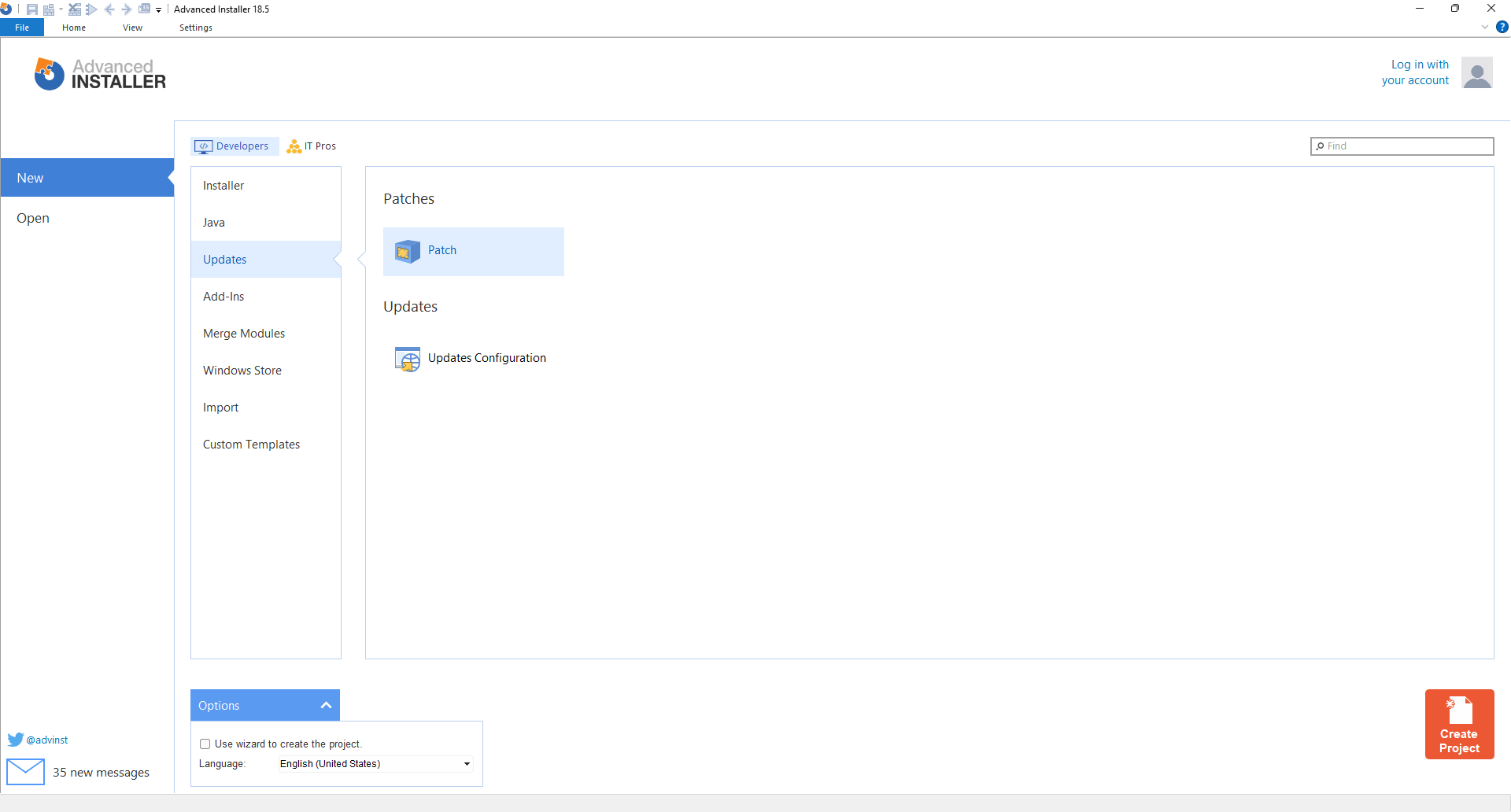Click the Save icon in quick access toolbar
This screenshot has height=812, width=1511.
(x=31, y=9)
